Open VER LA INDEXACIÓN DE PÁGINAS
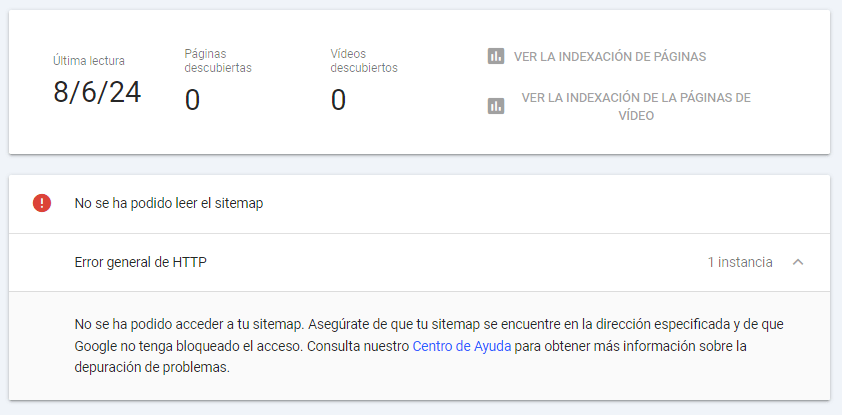This screenshot has height=415, width=842. coord(609,56)
